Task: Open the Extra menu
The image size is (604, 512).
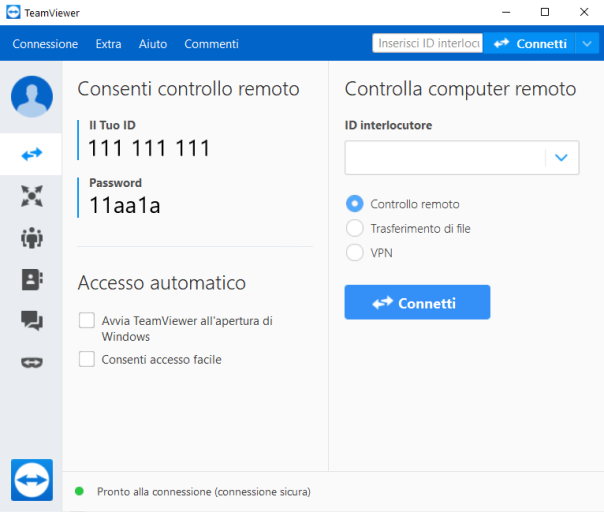Action: coord(108,44)
